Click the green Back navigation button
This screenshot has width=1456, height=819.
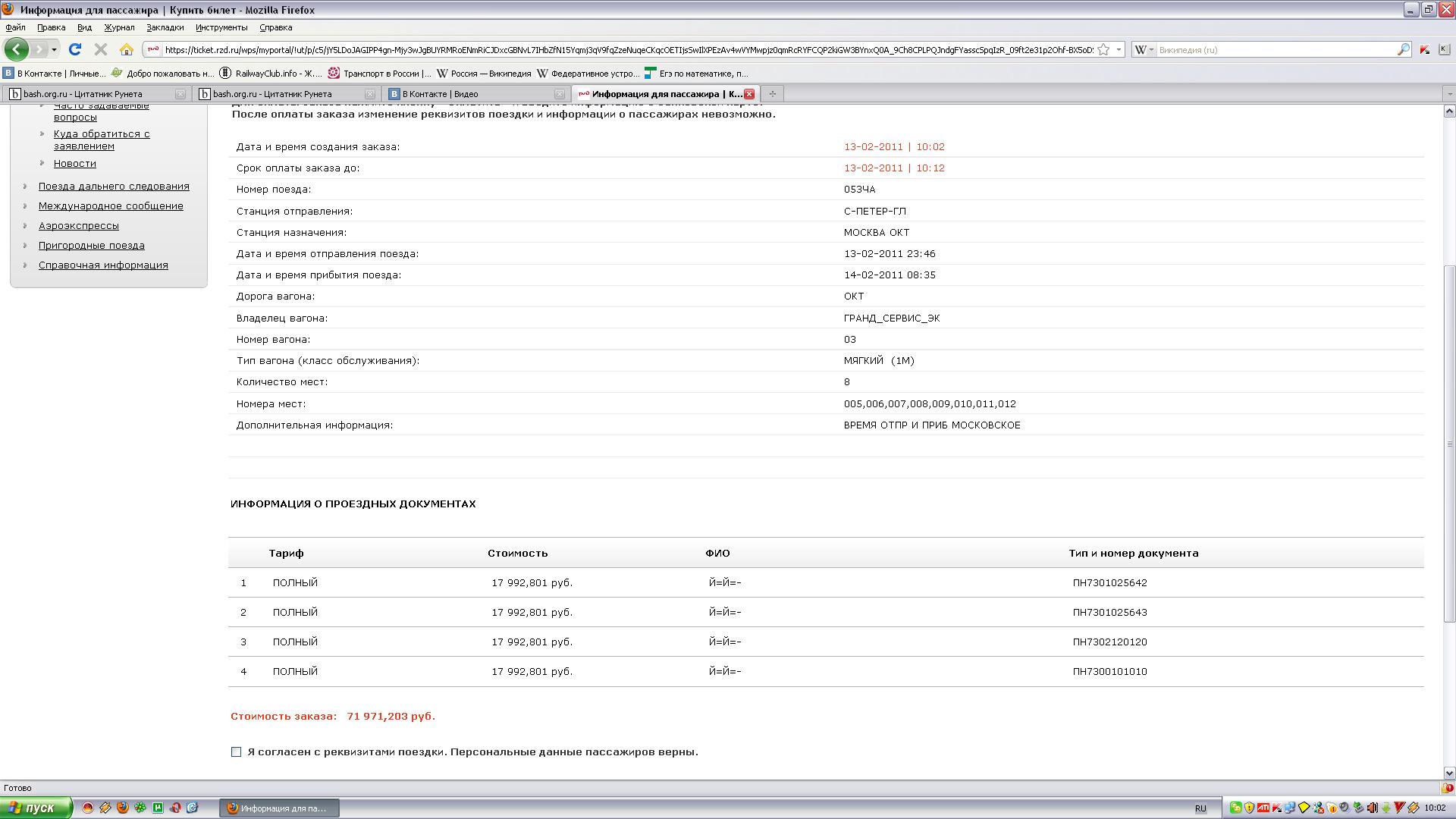point(16,49)
